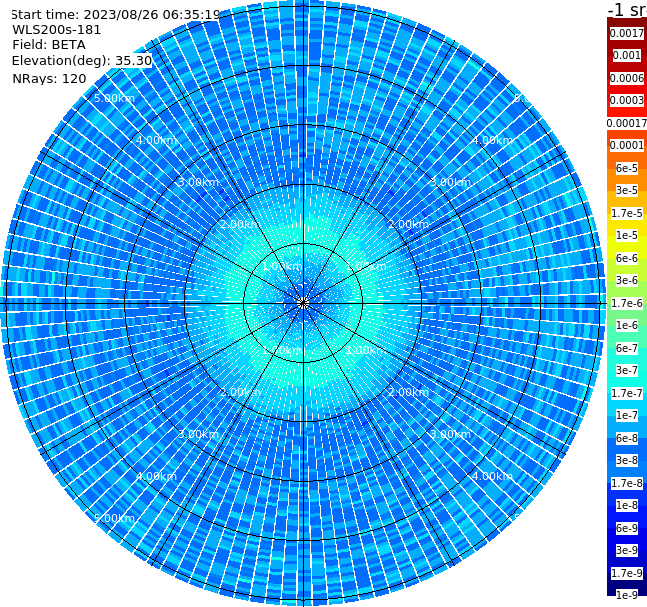Click colorbar label 1e-5
This screenshot has height=607, width=647.
[627, 235]
